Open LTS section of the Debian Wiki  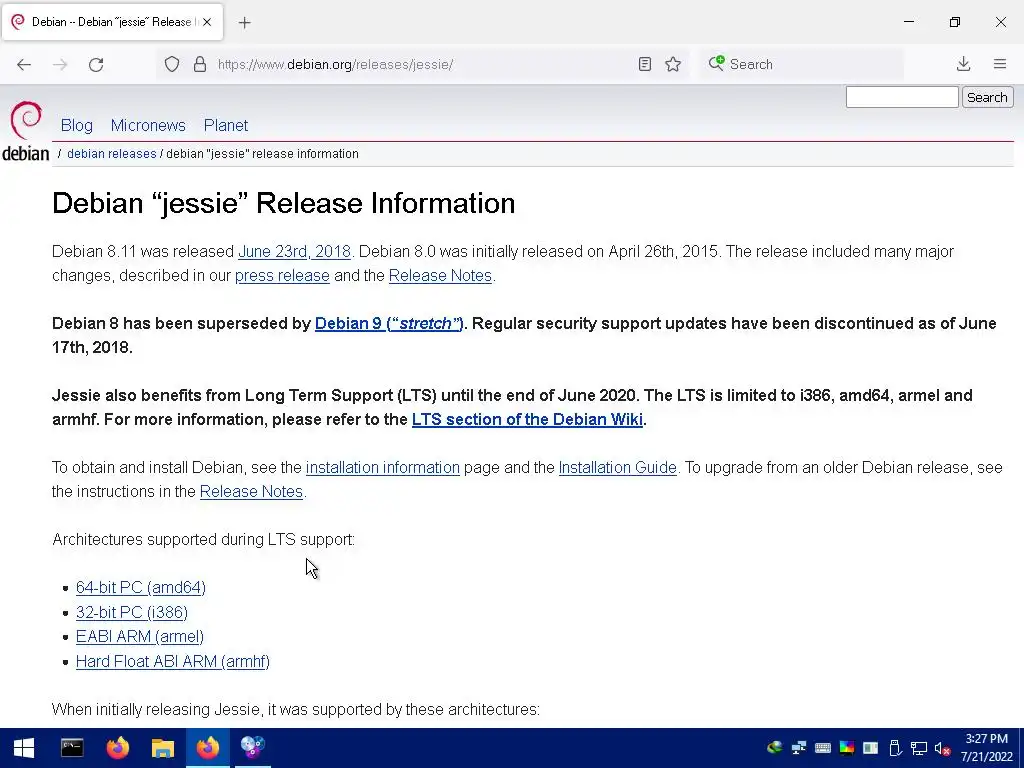click(527, 420)
